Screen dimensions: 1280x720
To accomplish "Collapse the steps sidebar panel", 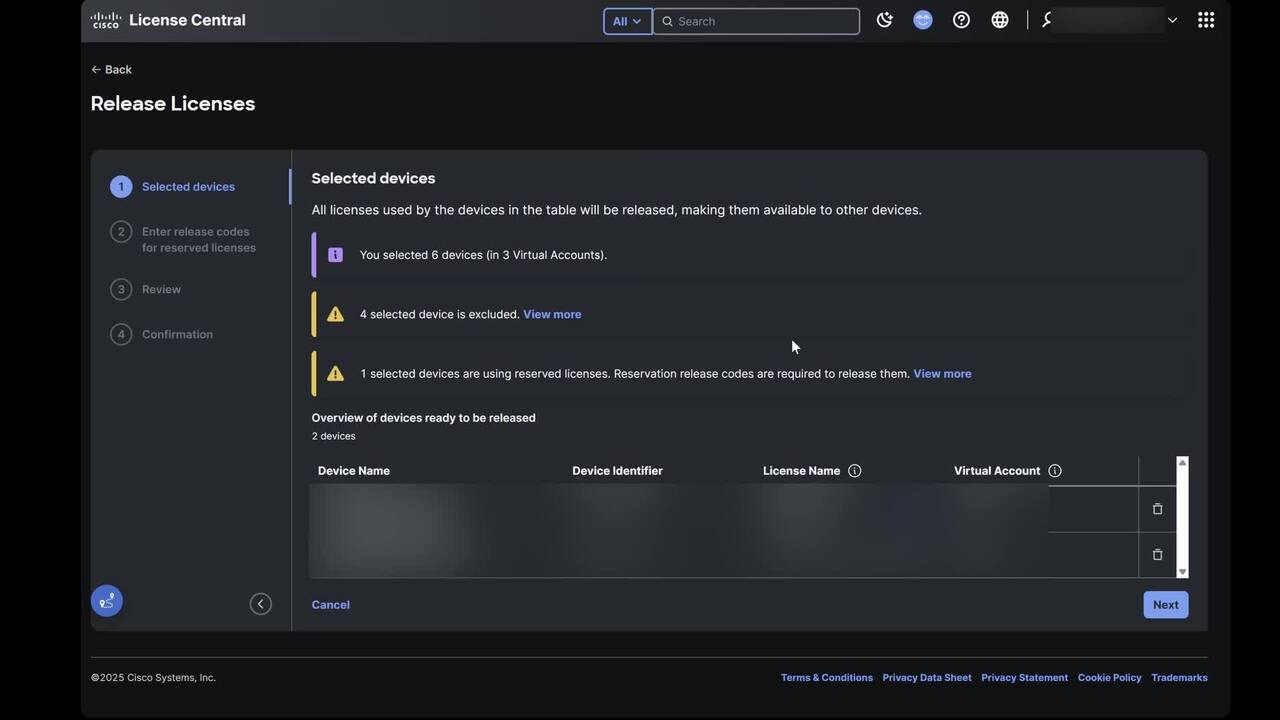I will pos(260,604).
